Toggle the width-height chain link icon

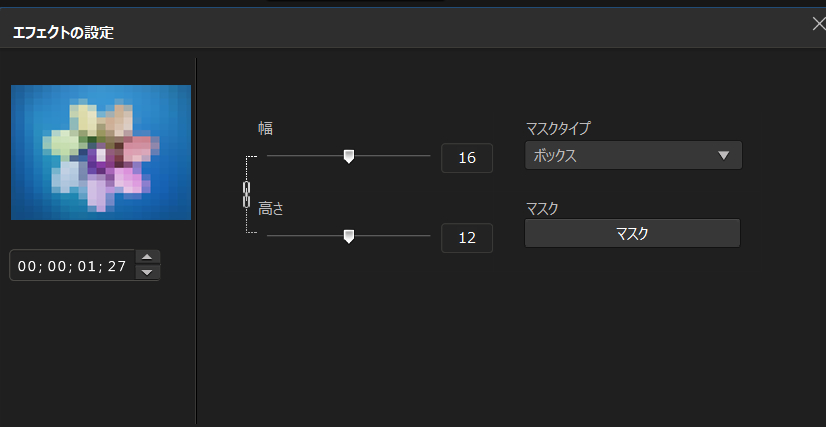[246, 194]
